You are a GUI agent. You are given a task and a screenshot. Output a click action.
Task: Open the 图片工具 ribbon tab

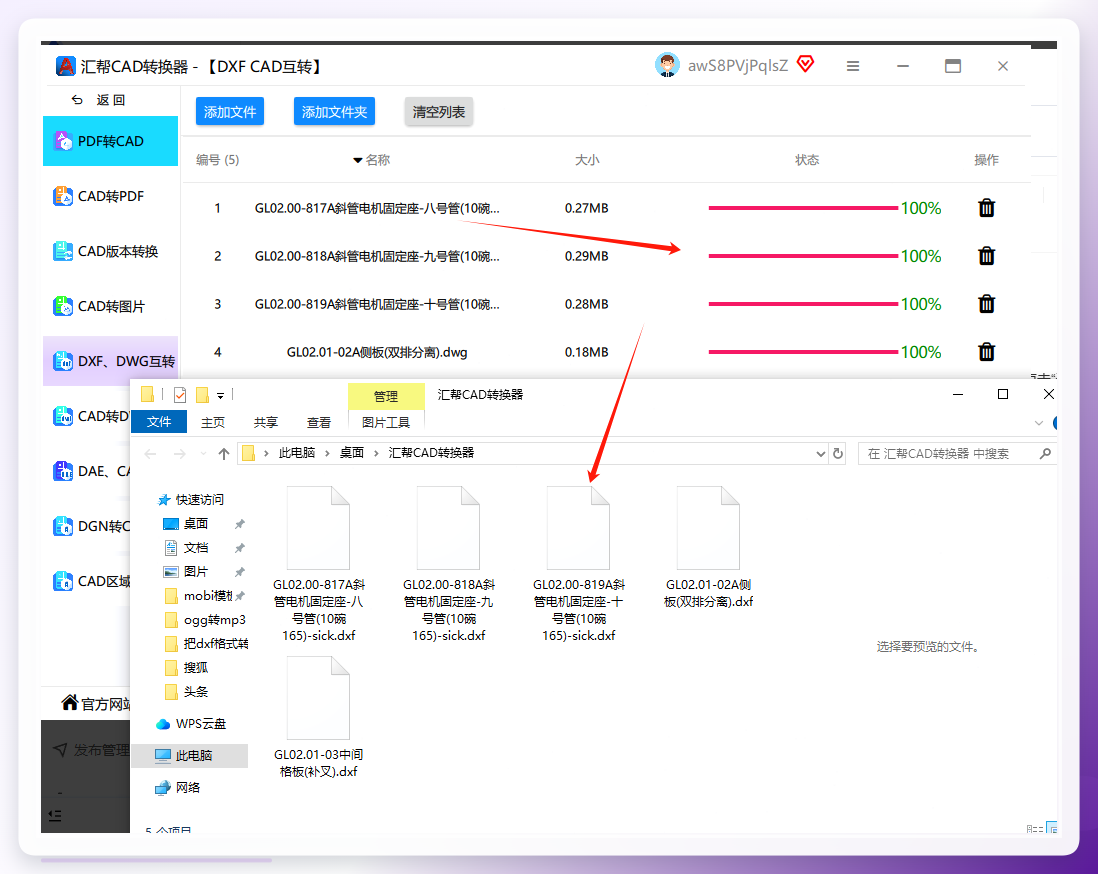pos(386,422)
